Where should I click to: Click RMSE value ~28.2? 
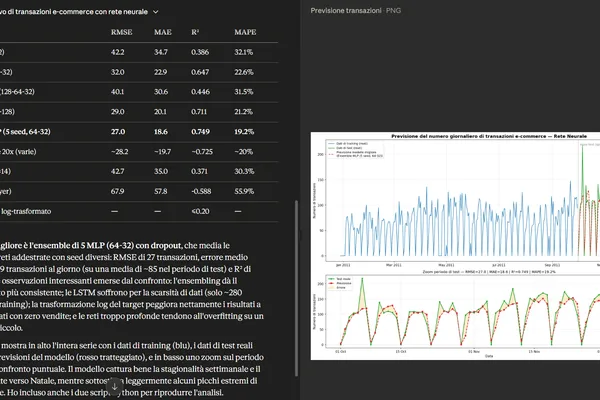[x=119, y=152]
